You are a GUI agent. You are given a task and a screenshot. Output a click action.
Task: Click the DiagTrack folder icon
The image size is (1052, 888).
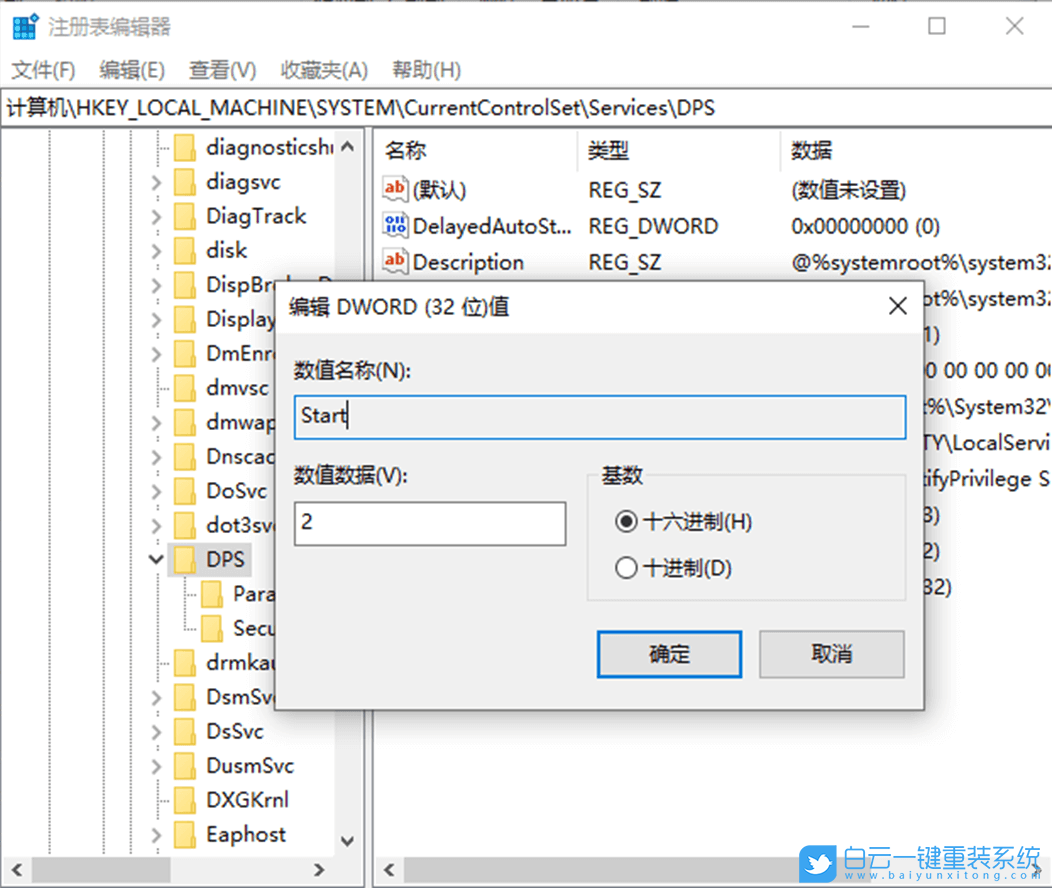(187, 216)
